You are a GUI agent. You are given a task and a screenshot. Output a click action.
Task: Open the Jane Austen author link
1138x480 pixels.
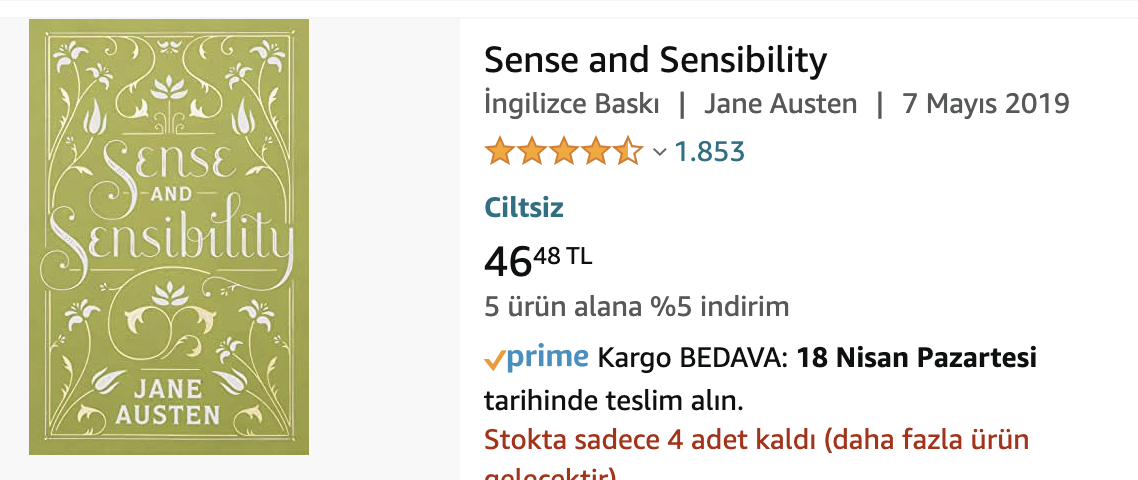pyautogui.click(x=780, y=104)
